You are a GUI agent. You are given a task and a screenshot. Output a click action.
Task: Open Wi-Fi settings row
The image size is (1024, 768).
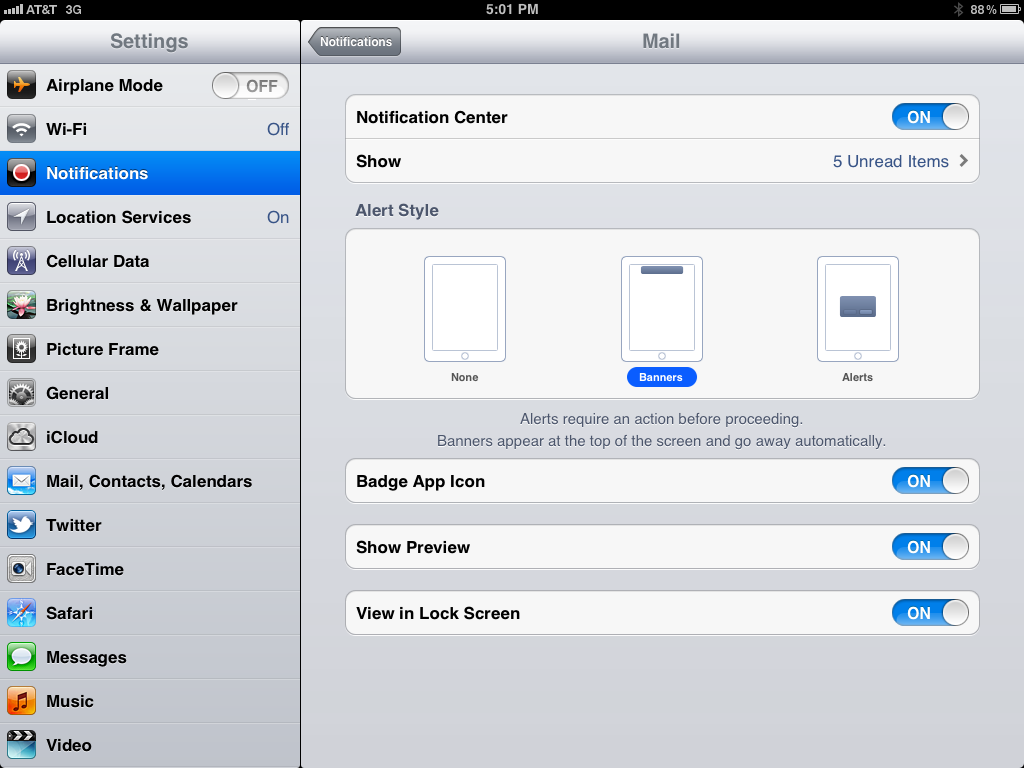[150, 129]
